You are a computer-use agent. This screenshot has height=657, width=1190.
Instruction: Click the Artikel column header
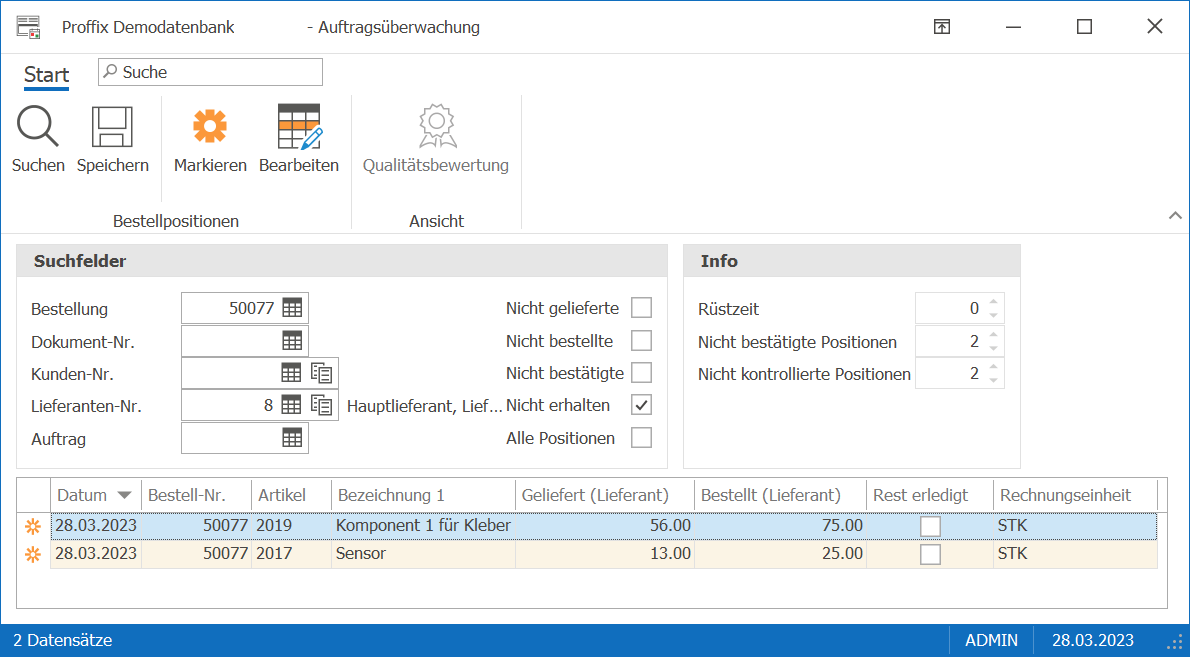point(291,495)
